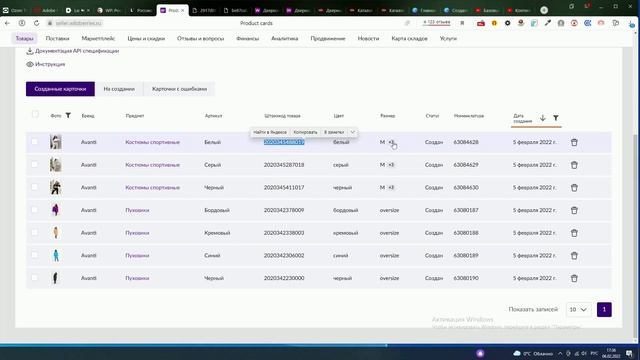This screenshot has width=640, height=360.
Task: Delete the Бордовый puffer row
Action: point(574,211)
